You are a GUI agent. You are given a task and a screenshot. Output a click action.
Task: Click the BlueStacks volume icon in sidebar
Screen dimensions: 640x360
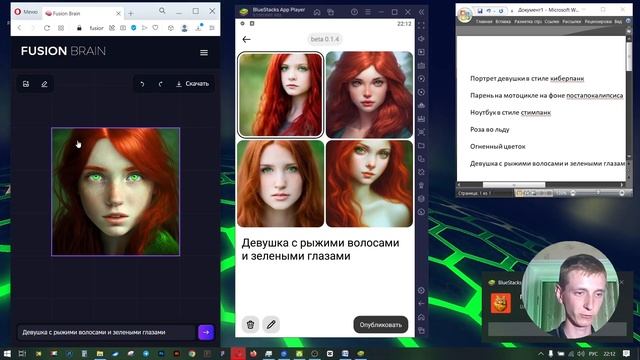pyautogui.click(x=421, y=39)
